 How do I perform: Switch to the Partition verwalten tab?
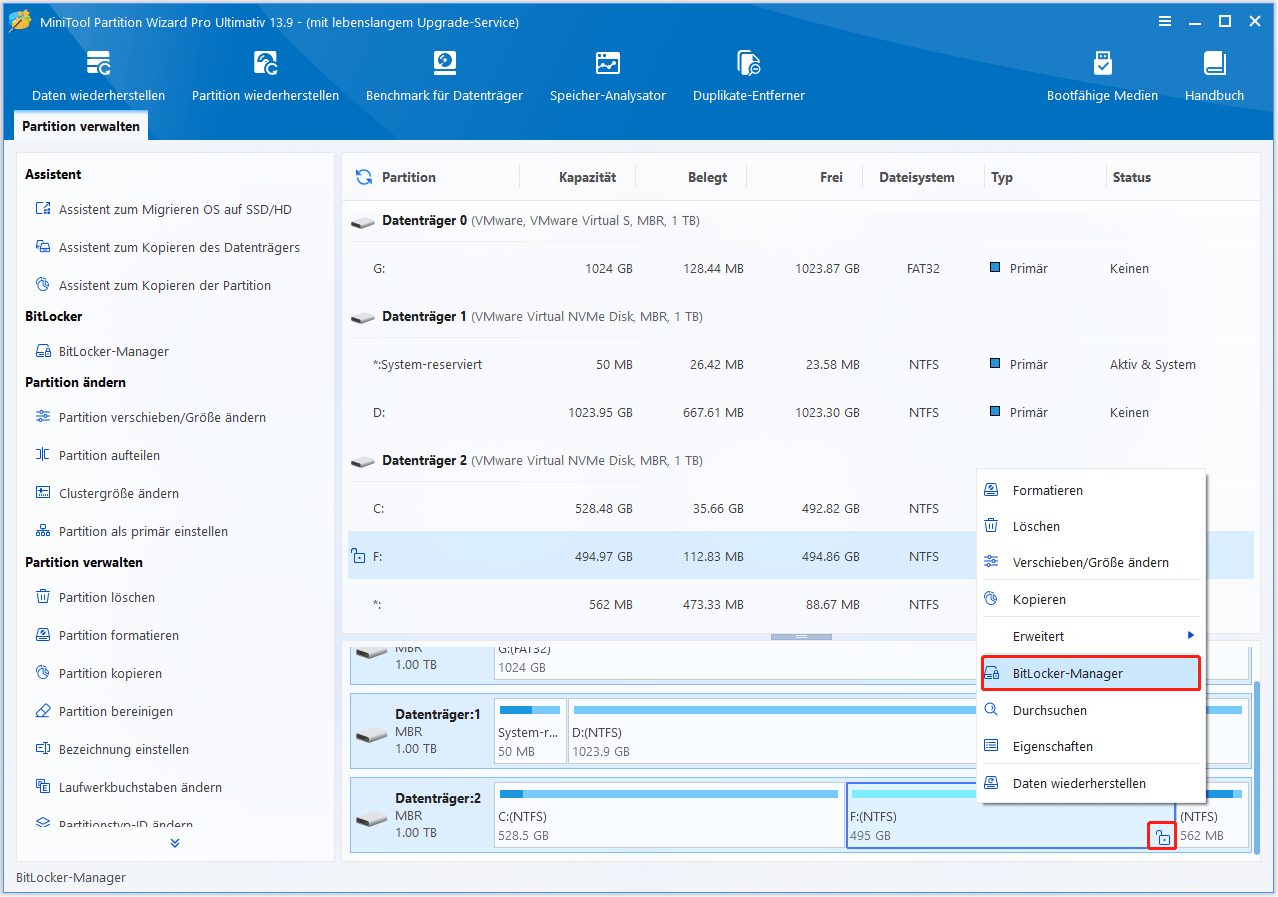click(82, 127)
